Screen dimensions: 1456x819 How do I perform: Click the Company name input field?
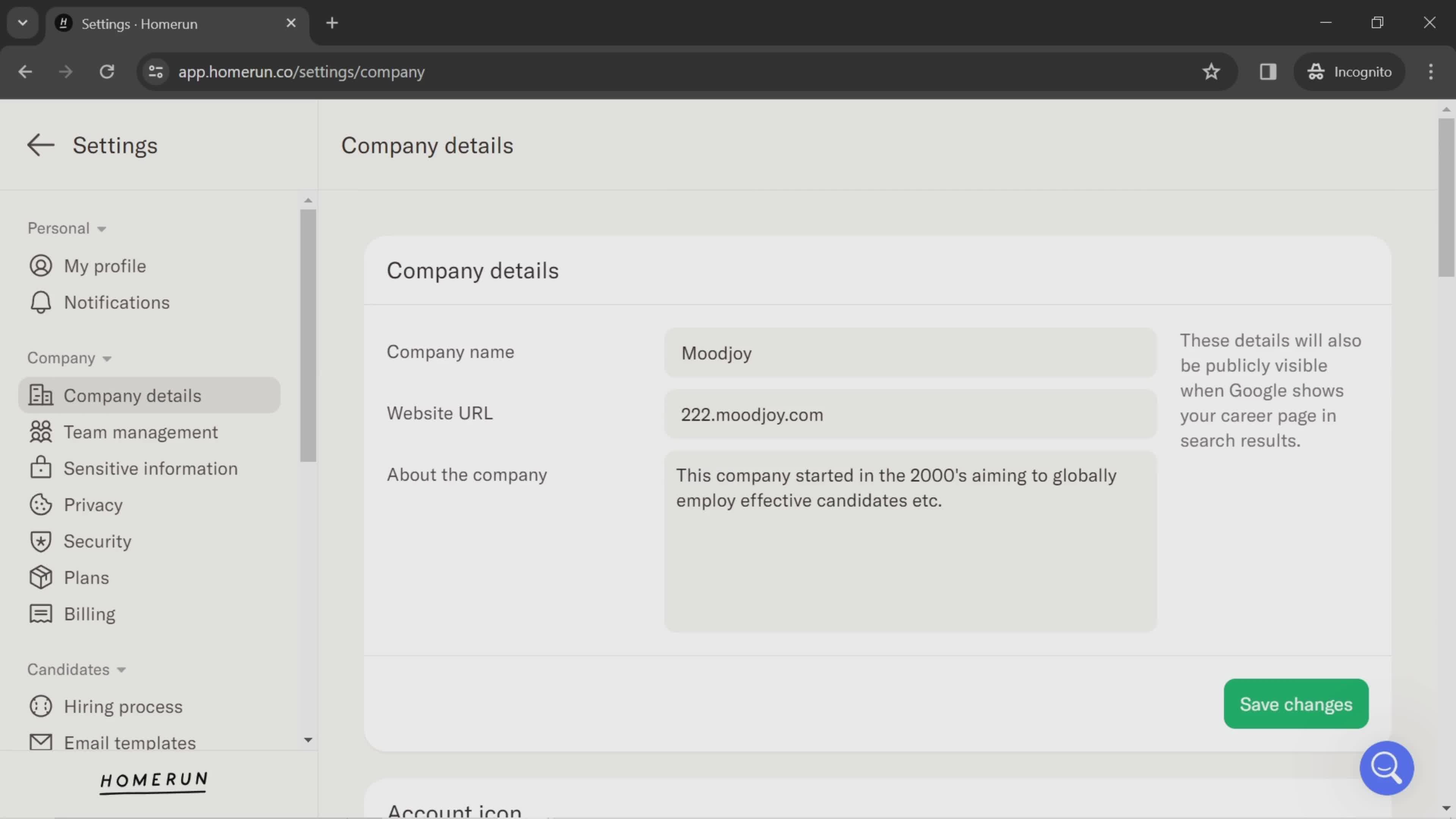908,352
